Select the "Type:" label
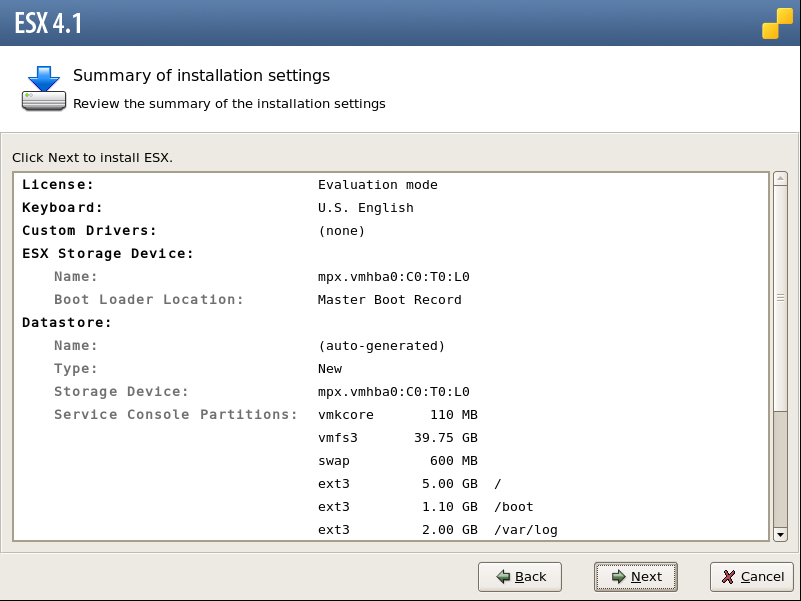801x601 pixels. click(76, 368)
